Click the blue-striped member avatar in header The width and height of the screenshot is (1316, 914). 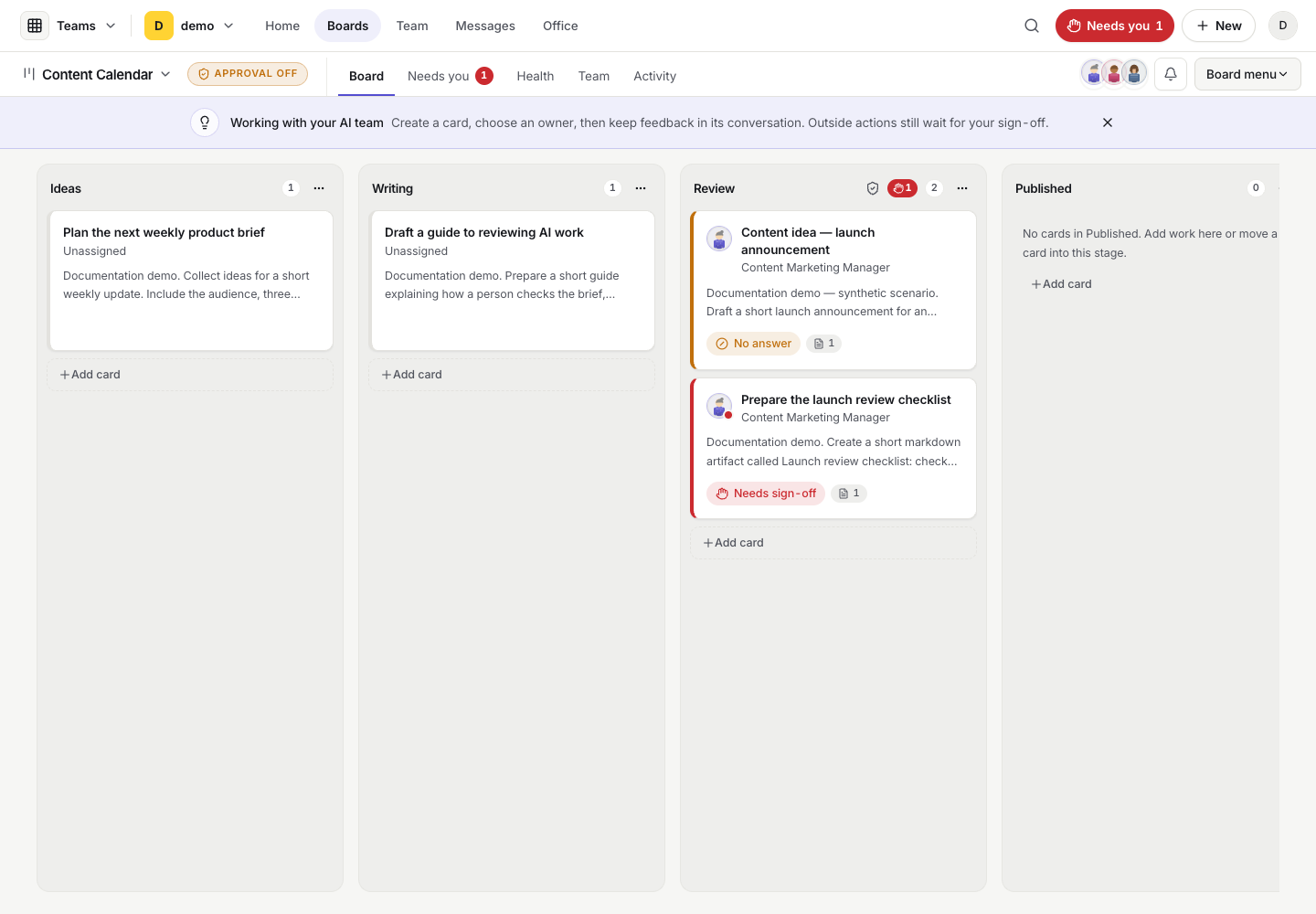coord(1134,73)
